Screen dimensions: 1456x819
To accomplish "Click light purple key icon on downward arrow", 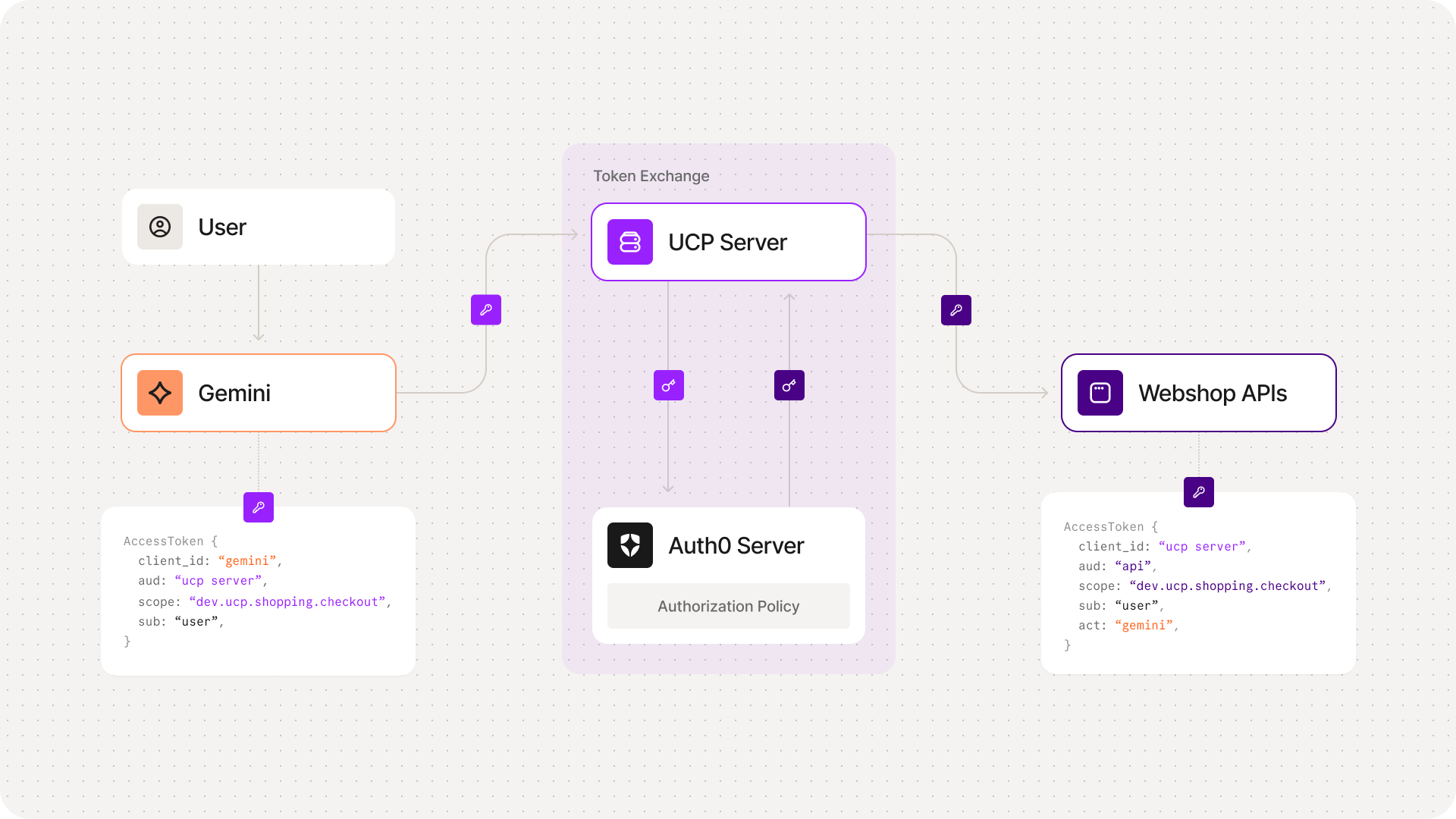I will [669, 385].
